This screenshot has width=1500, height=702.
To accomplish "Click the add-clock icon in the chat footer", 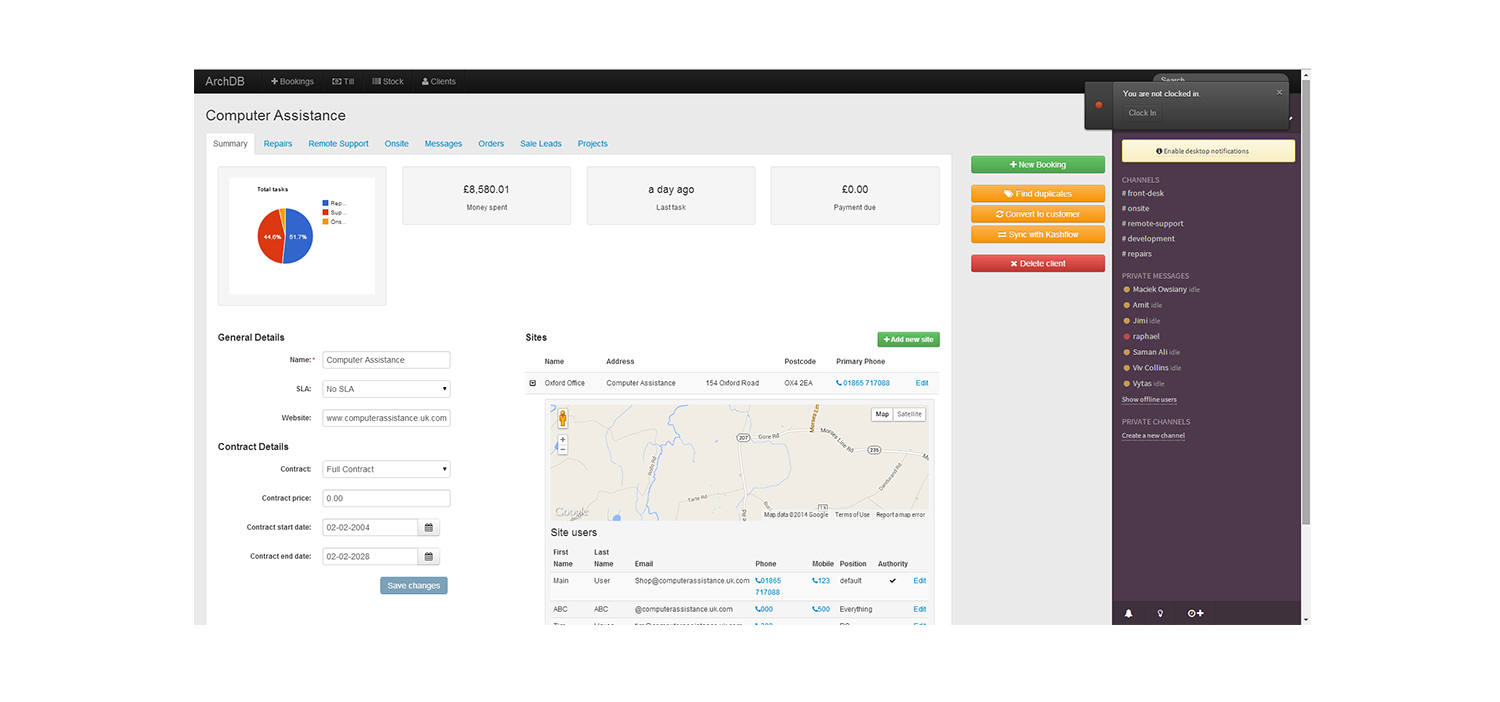I will coord(1195,613).
